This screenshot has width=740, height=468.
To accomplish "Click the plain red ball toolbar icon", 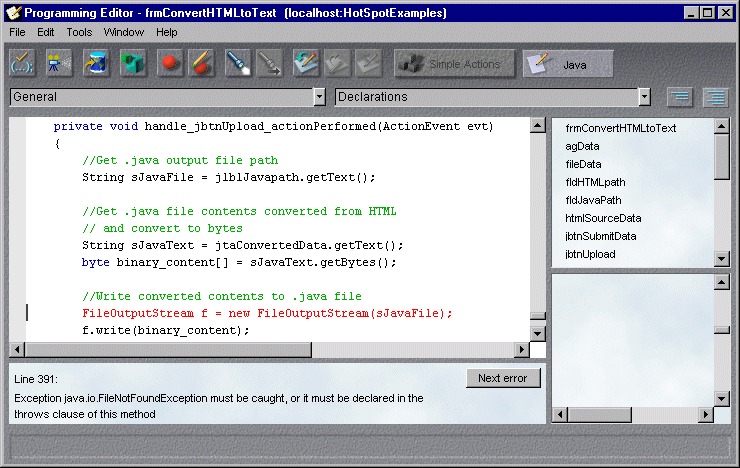I will coord(170,63).
